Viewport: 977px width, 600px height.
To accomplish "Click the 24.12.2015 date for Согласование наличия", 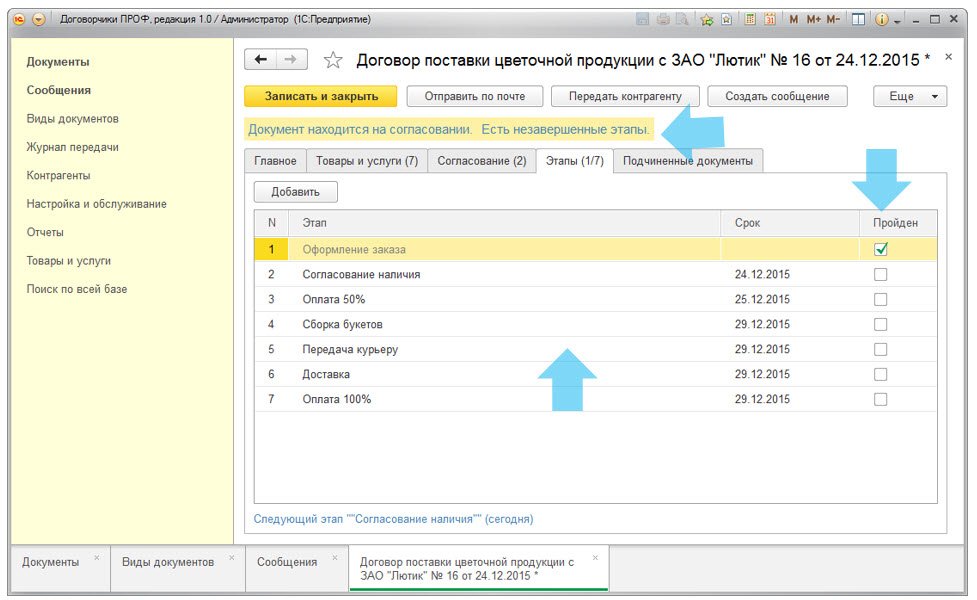I will click(x=762, y=274).
